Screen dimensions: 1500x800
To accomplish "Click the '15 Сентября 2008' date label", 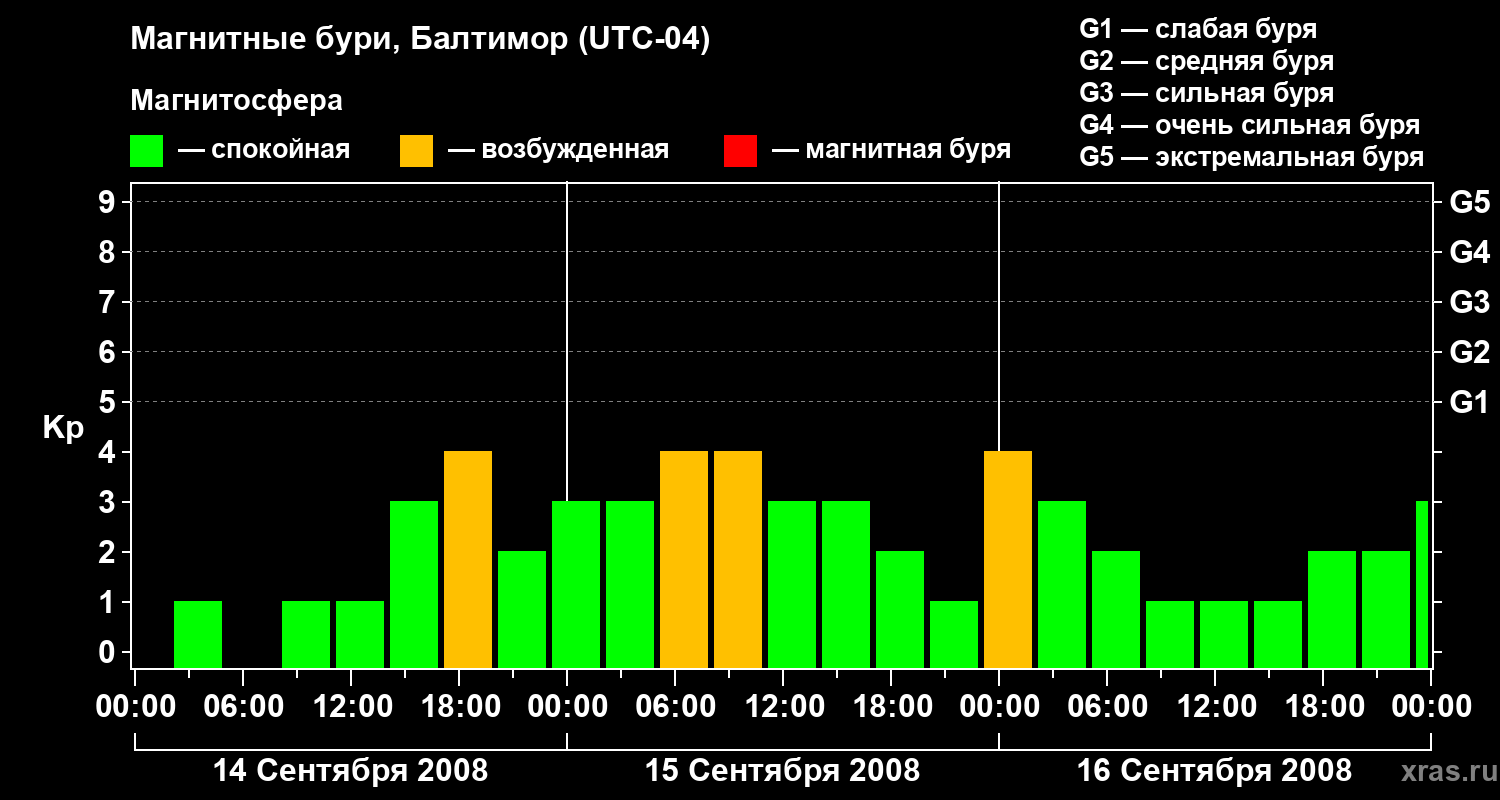I will (783, 770).
